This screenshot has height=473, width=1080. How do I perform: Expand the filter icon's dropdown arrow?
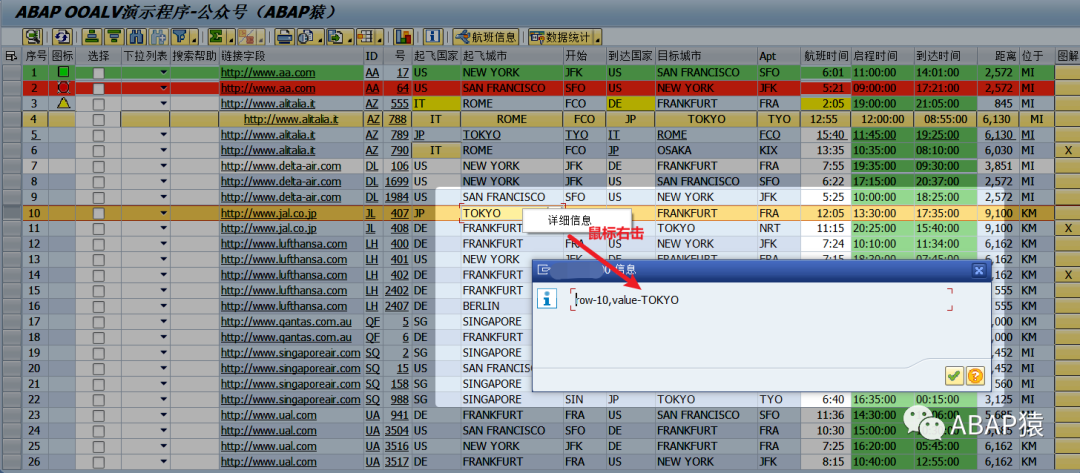(x=194, y=36)
